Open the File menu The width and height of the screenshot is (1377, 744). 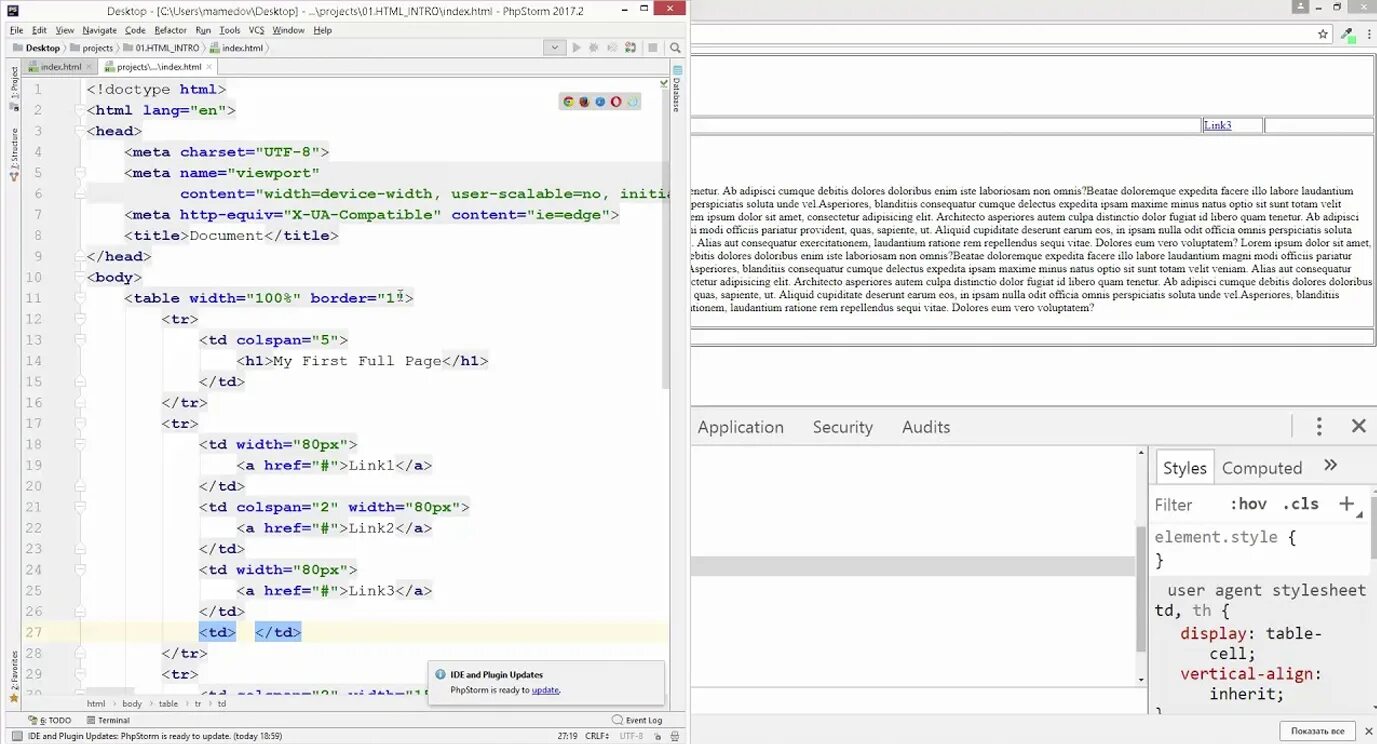[x=16, y=30]
